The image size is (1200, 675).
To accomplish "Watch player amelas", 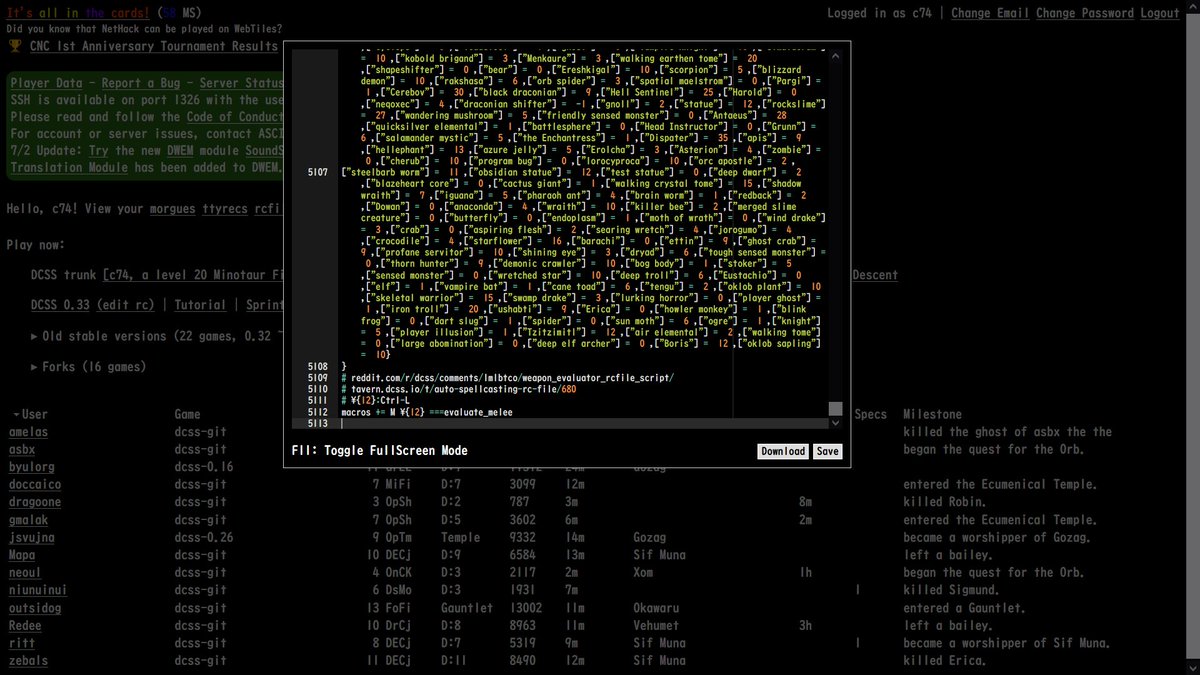I will click(28, 432).
